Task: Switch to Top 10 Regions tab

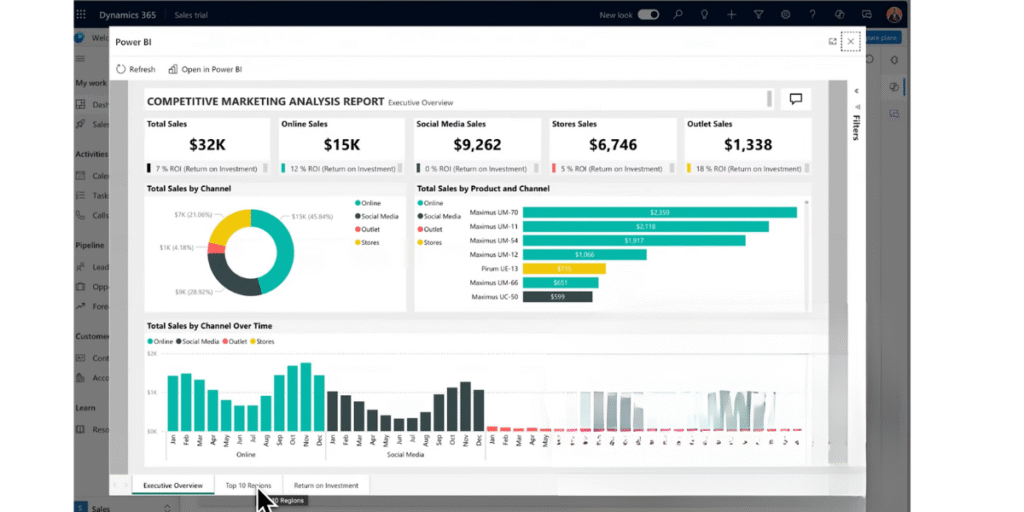Action: [248, 485]
